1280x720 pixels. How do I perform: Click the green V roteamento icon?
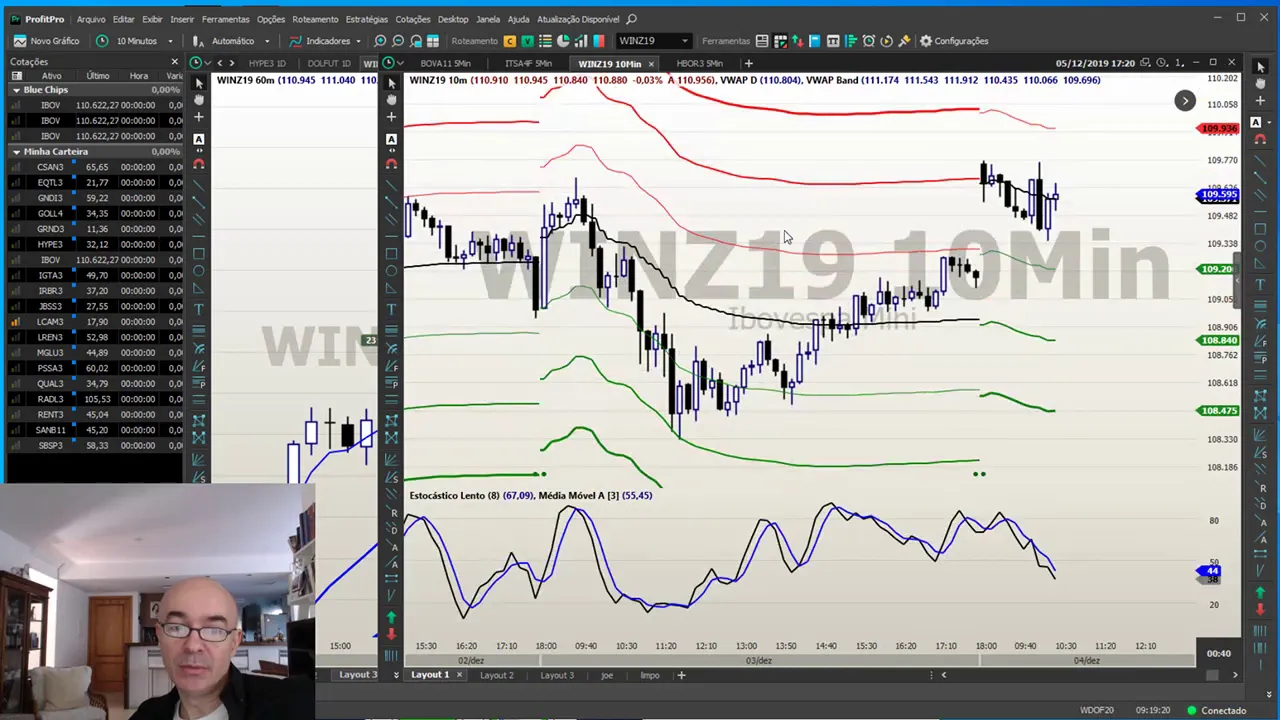[x=527, y=41]
